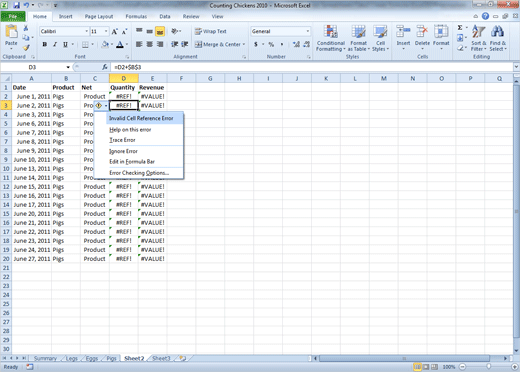Image resolution: width=520 pixels, height=372 pixels.
Task: Click the Sort & Filter icon
Action: tap(479, 32)
